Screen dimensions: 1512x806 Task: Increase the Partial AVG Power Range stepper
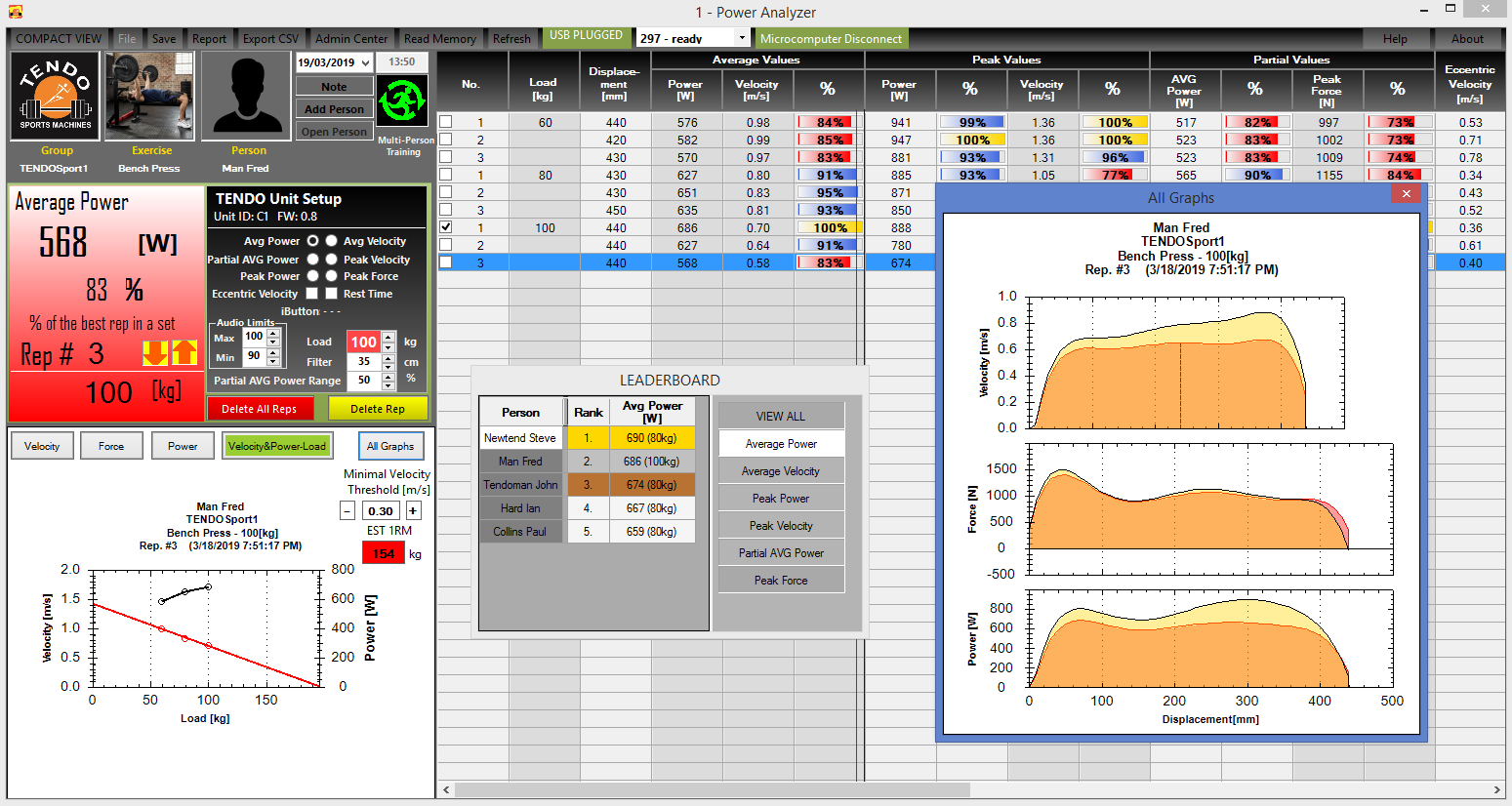[388, 376]
